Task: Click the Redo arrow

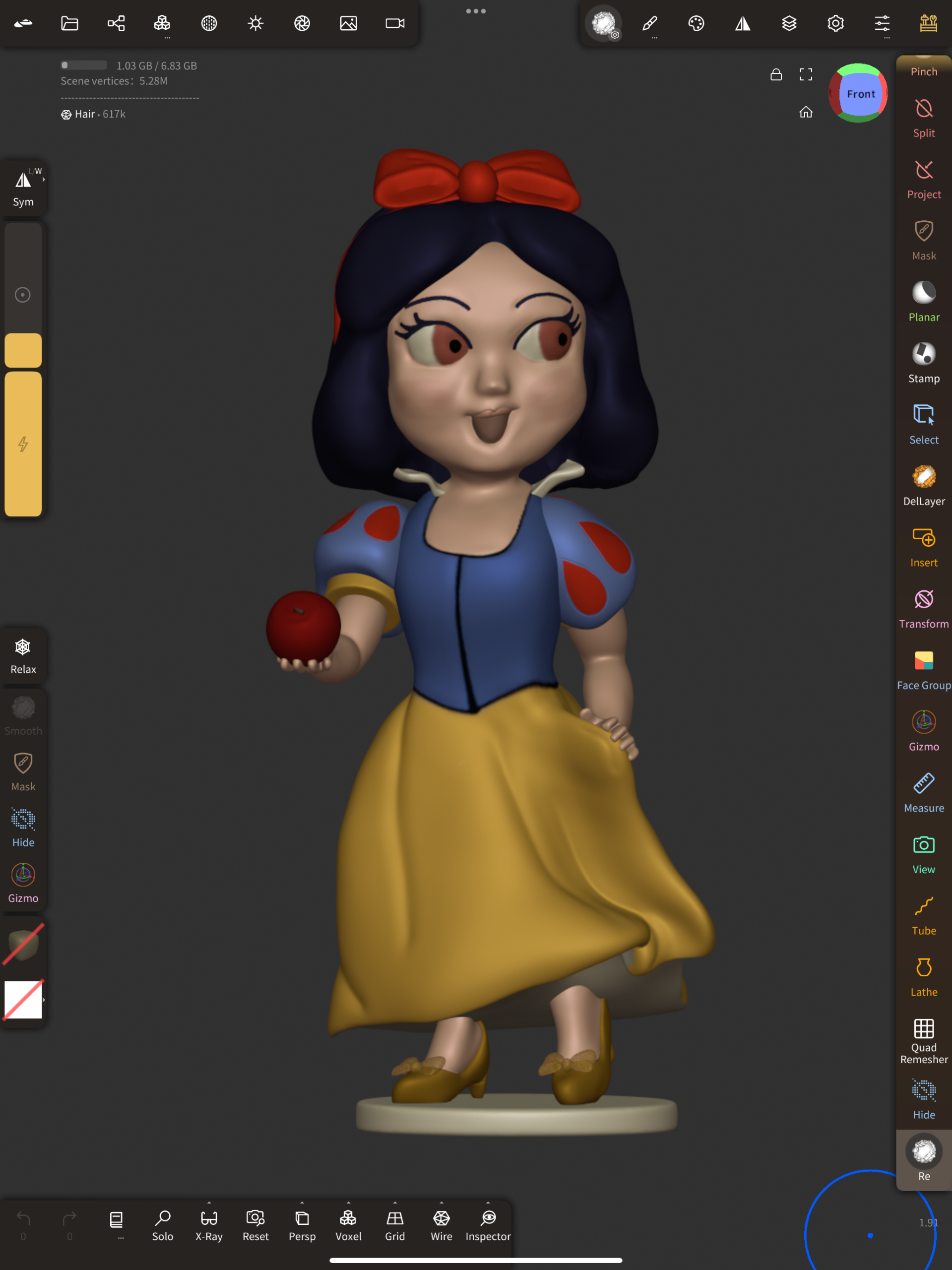Action: pyautogui.click(x=69, y=1225)
